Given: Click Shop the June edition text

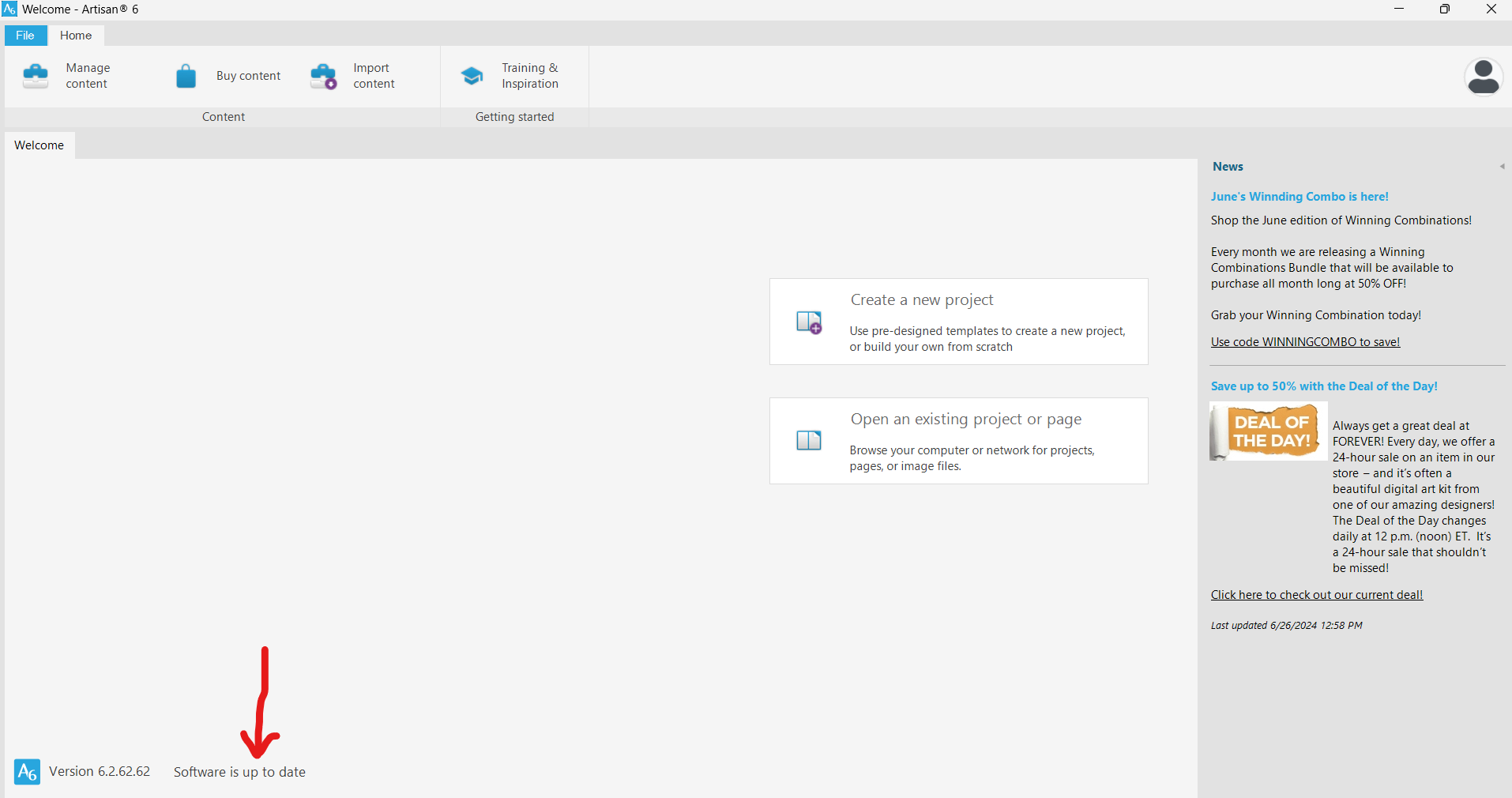Looking at the screenshot, I should tap(1341, 220).
